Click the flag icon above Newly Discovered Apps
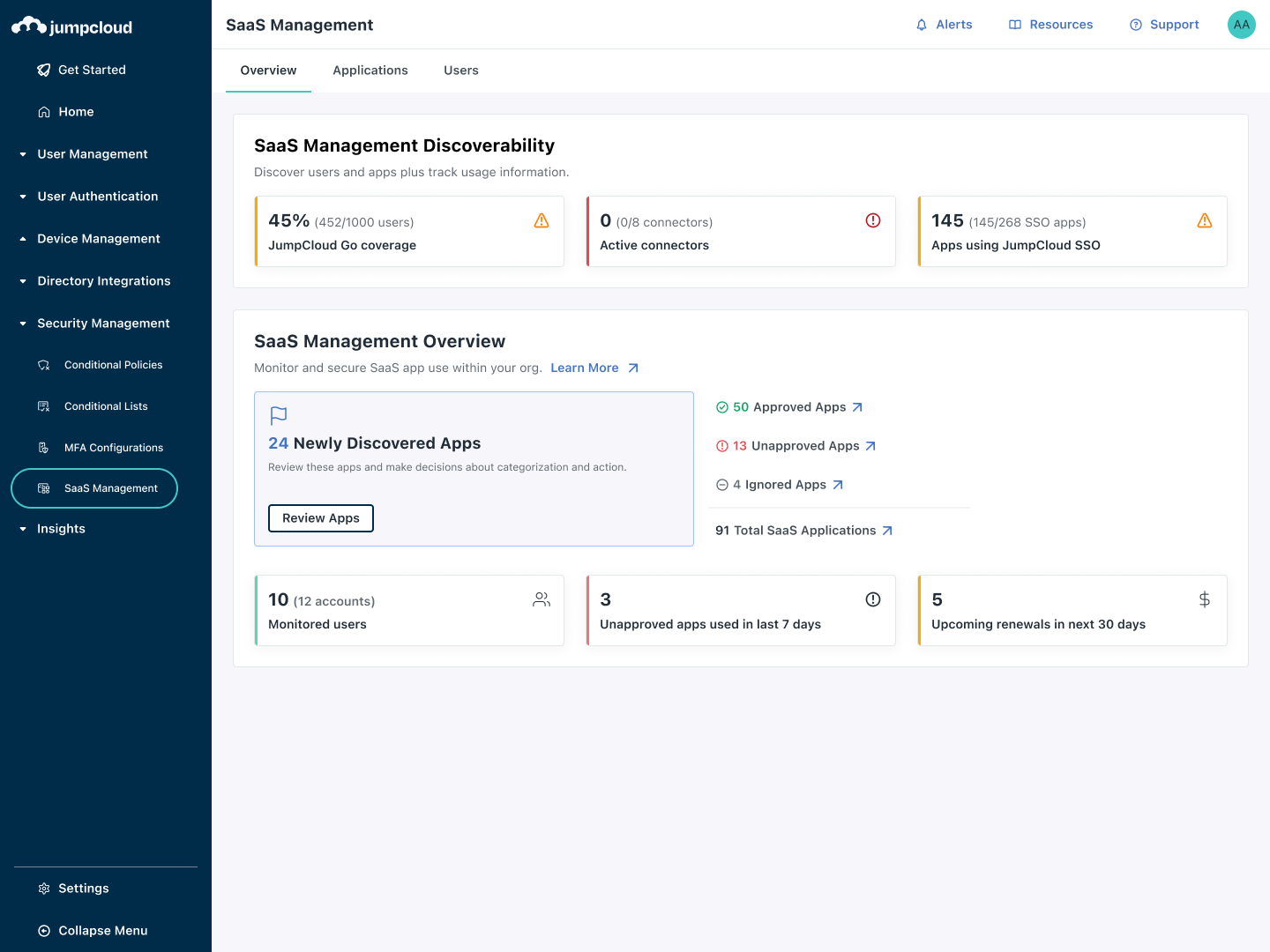1270x952 pixels. [279, 415]
